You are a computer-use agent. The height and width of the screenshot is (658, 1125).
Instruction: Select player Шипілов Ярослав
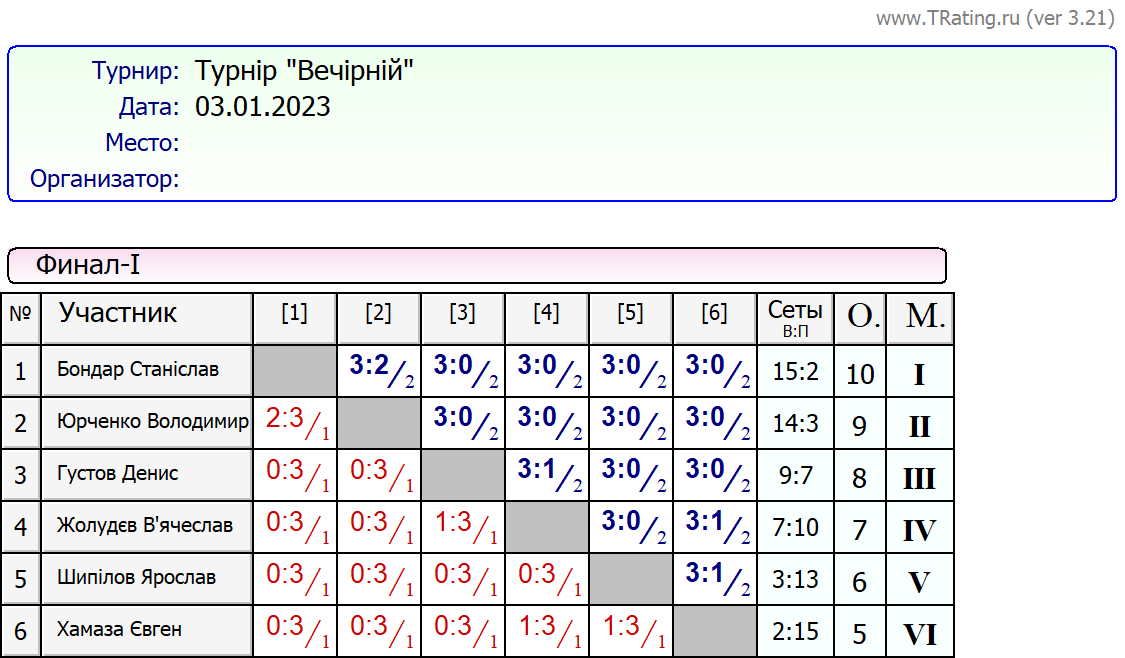(136, 578)
